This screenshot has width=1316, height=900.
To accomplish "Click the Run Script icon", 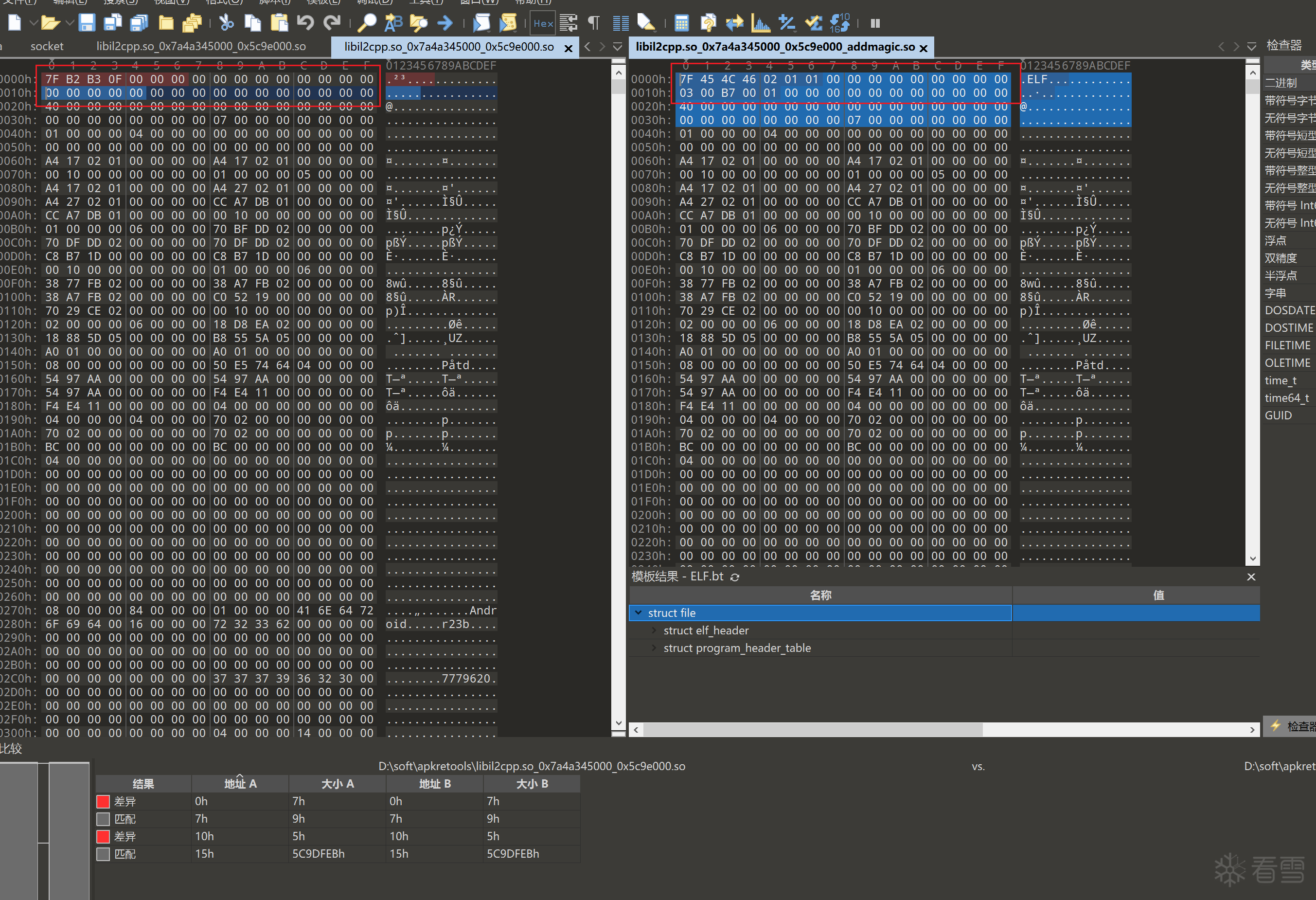I will pos(482,23).
